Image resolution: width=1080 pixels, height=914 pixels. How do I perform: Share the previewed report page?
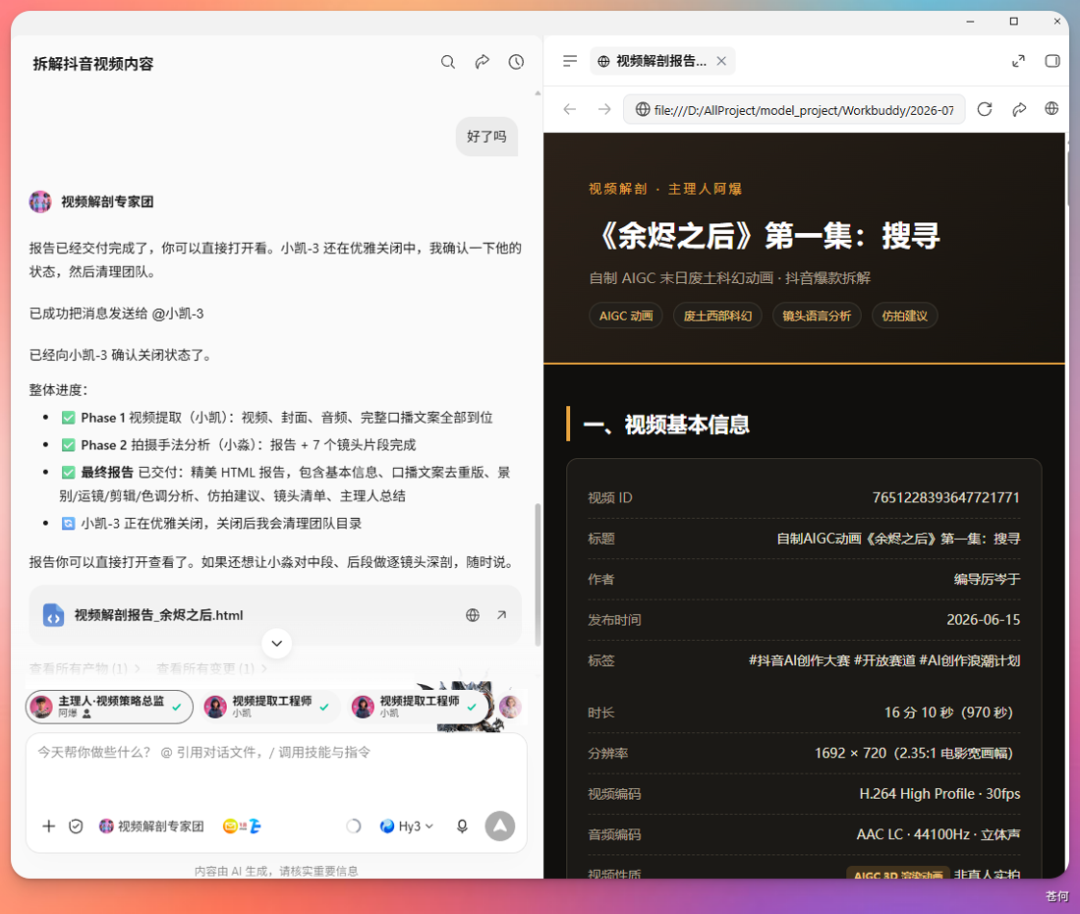pos(1019,109)
